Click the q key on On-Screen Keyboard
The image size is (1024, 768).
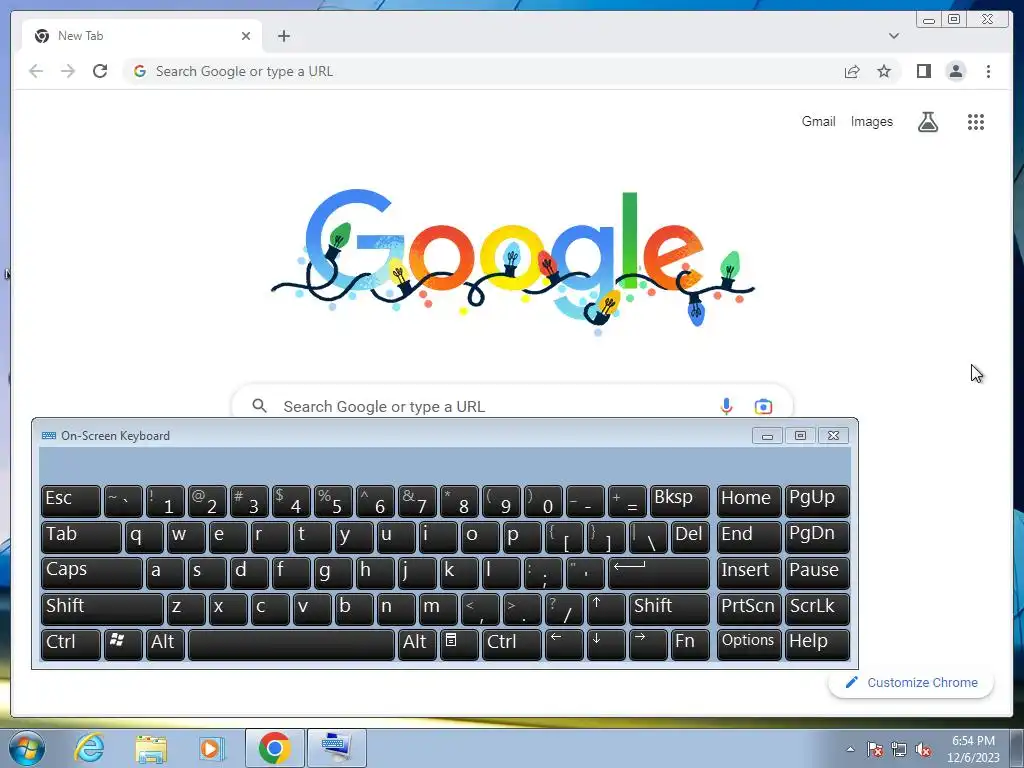coord(144,537)
